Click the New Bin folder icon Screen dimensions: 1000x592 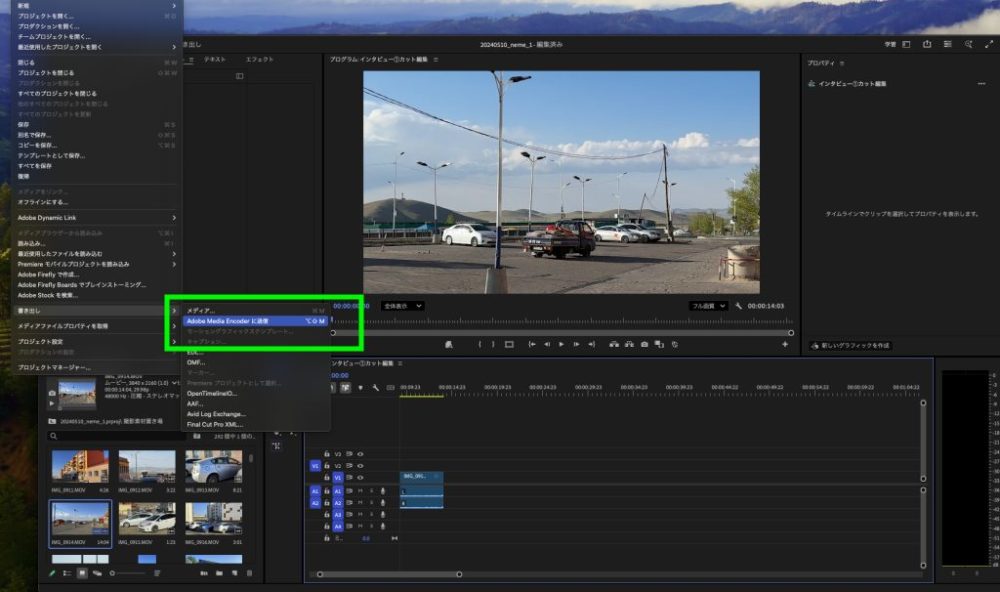[x=218, y=574]
